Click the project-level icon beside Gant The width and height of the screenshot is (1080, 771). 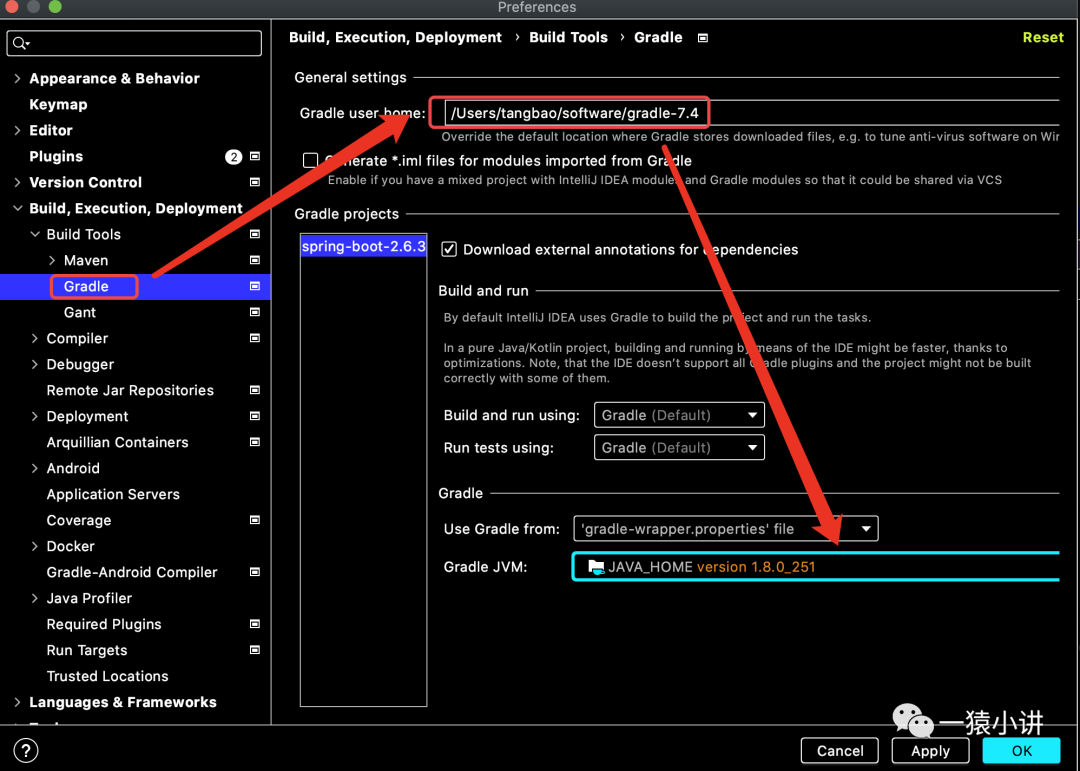pyautogui.click(x=255, y=312)
